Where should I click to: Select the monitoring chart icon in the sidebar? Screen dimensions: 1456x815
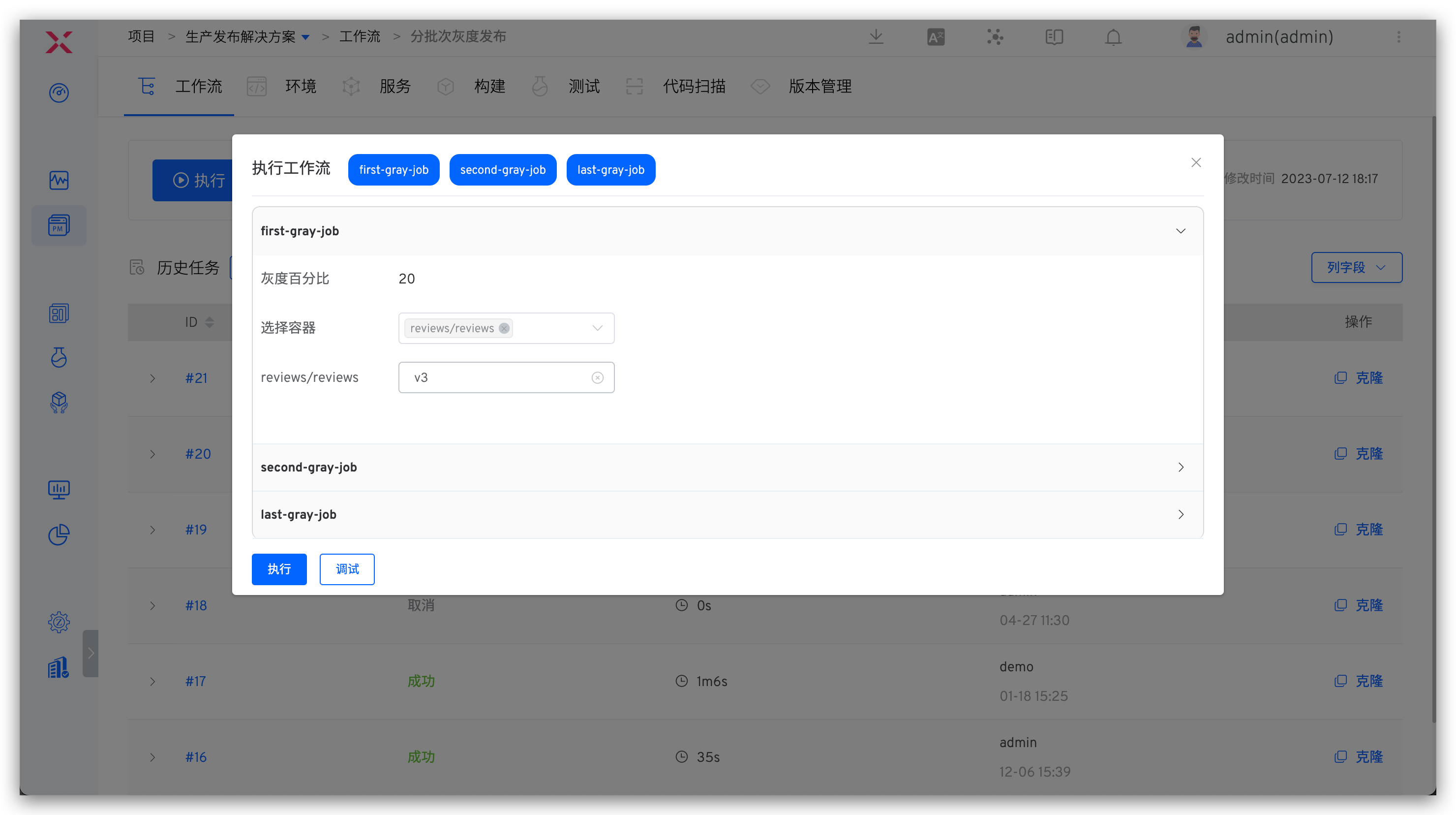[59, 181]
